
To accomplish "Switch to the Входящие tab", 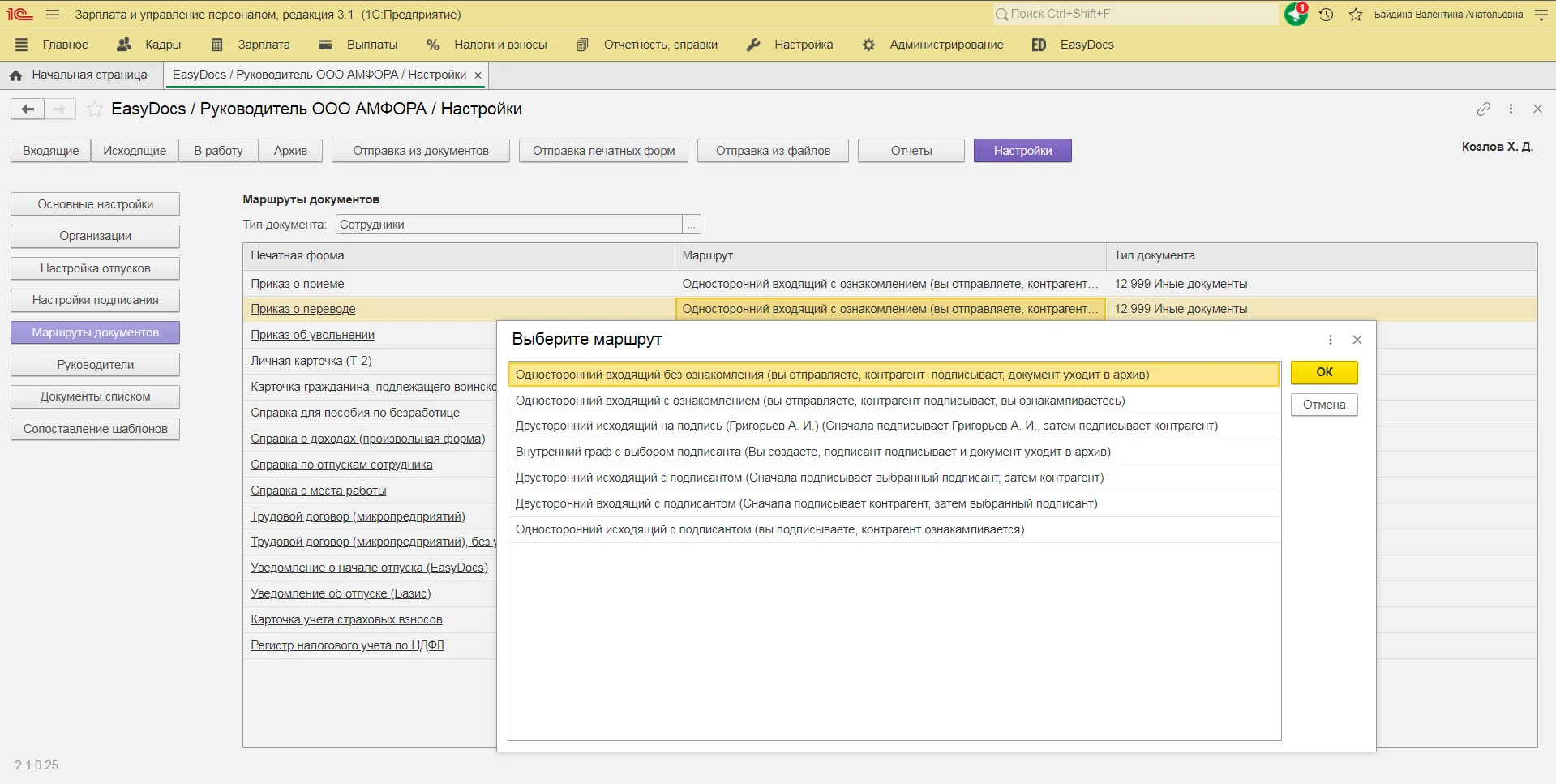I will (x=51, y=151).
